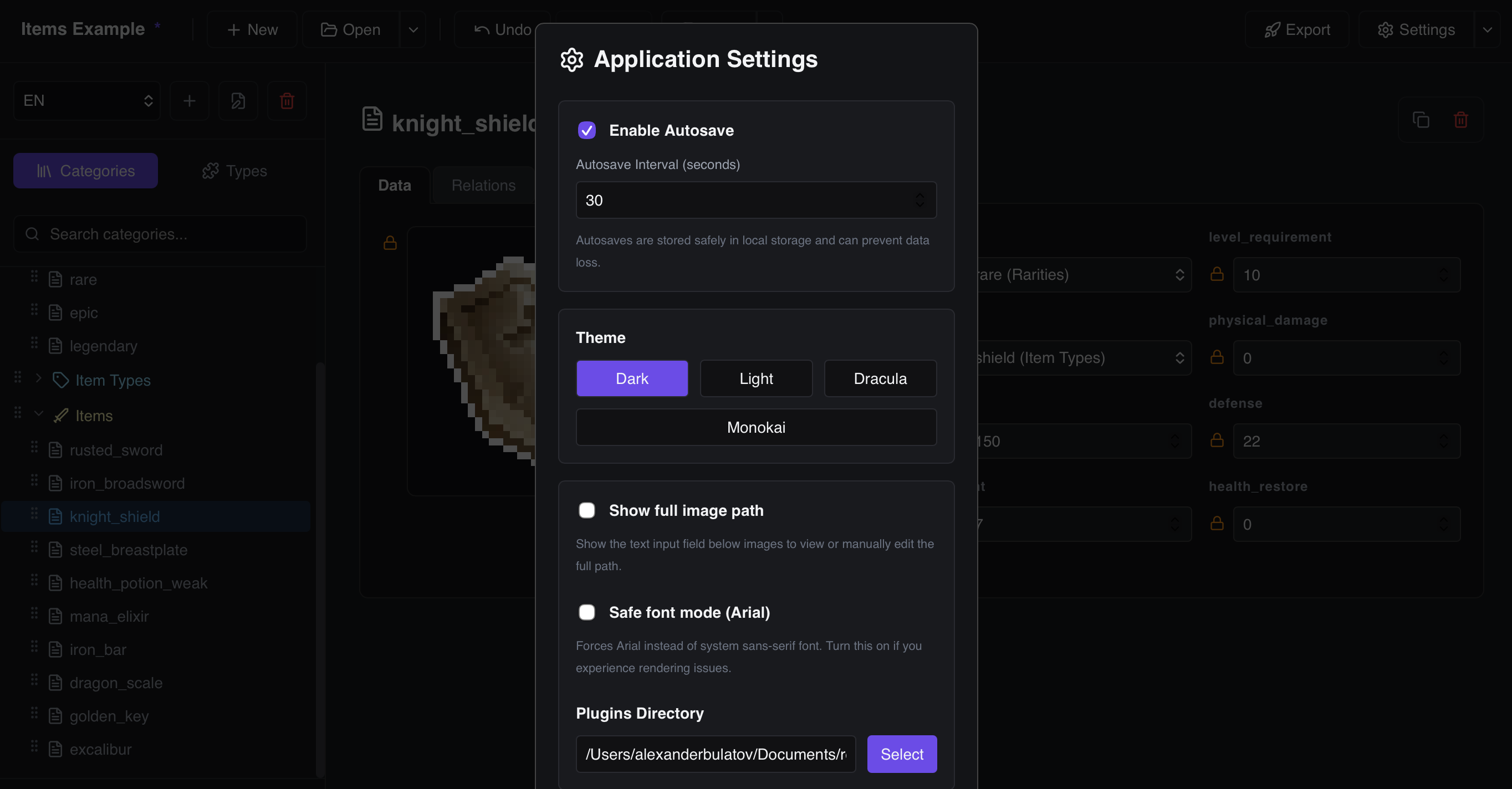The width and height of the screenshot is (1512, 789).
Task: Click the Undo button
Action: click(x=503, y=29)
